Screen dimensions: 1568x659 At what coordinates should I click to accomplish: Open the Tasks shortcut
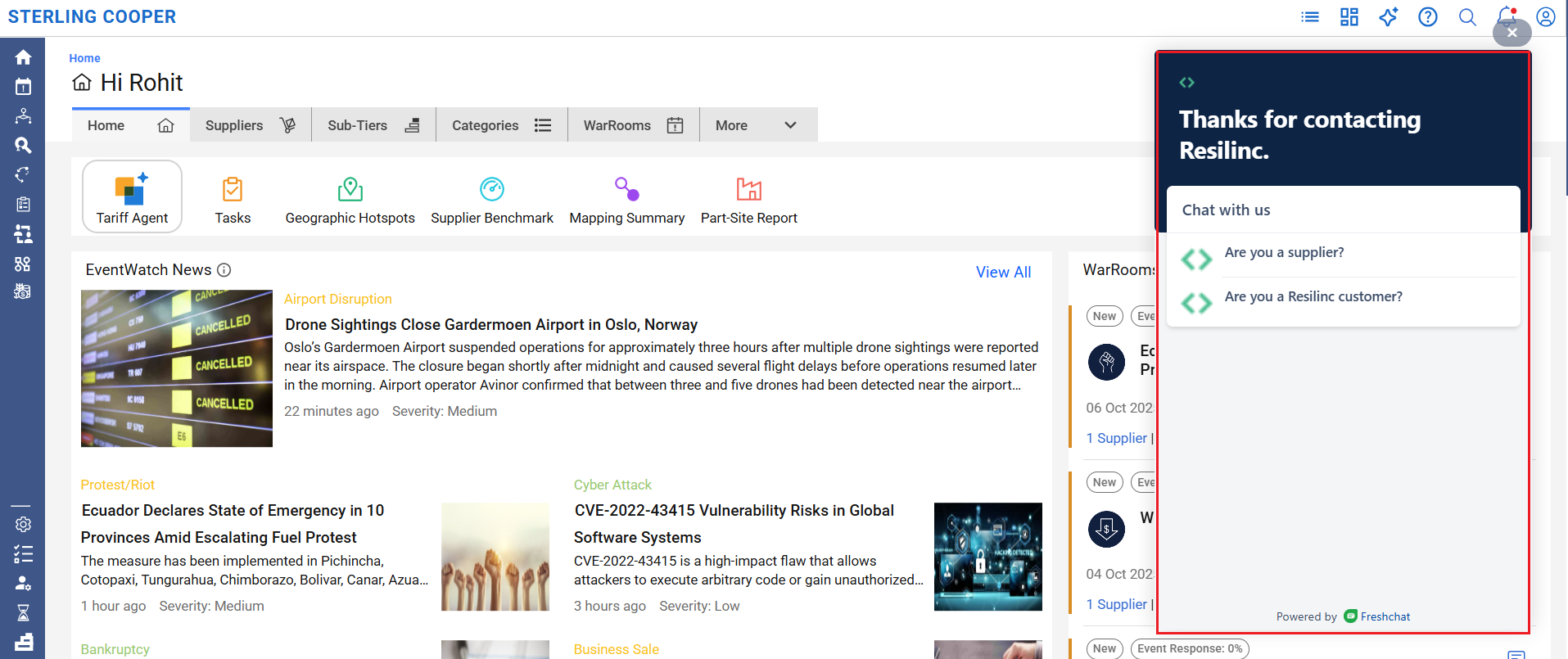tap(233, 201)
